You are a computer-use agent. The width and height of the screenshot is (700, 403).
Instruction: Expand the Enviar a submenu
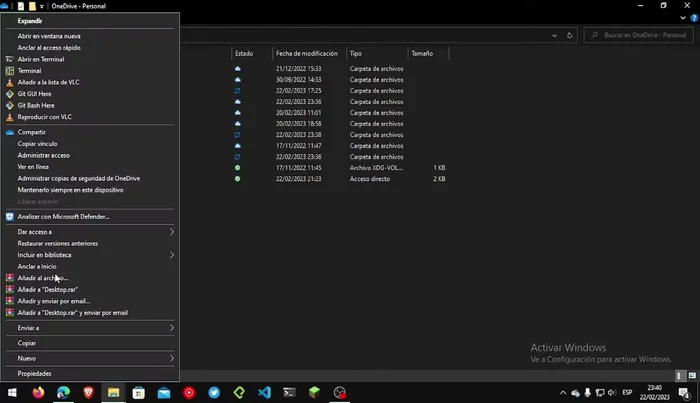pos(90,328)
